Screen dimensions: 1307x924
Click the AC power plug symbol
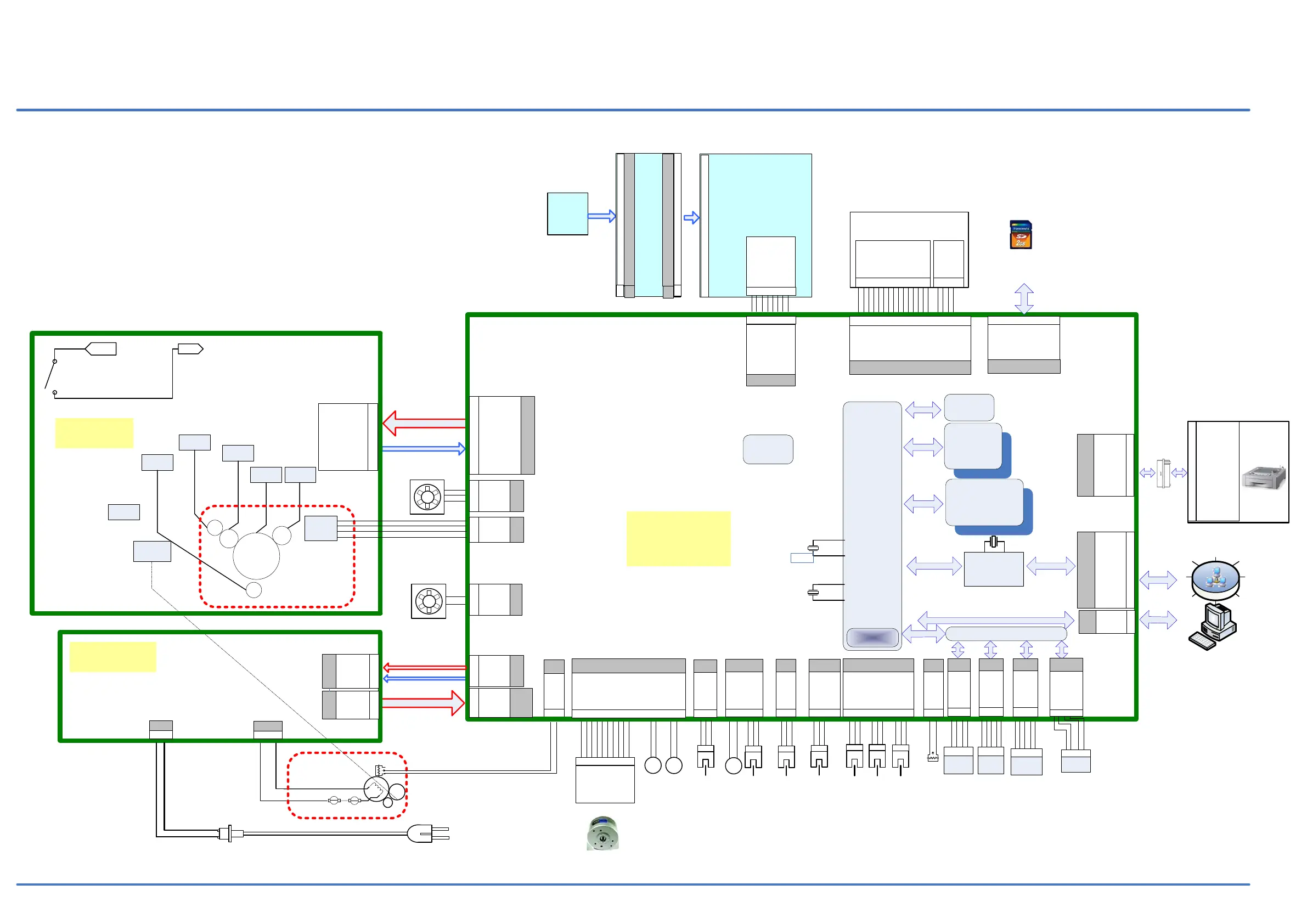click(424, 834)
